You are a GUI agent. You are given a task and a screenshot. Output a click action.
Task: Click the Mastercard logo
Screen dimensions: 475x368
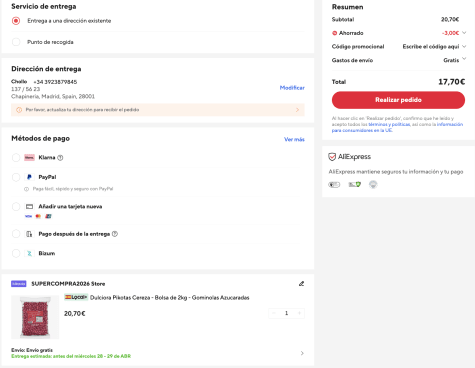point(38,216)
